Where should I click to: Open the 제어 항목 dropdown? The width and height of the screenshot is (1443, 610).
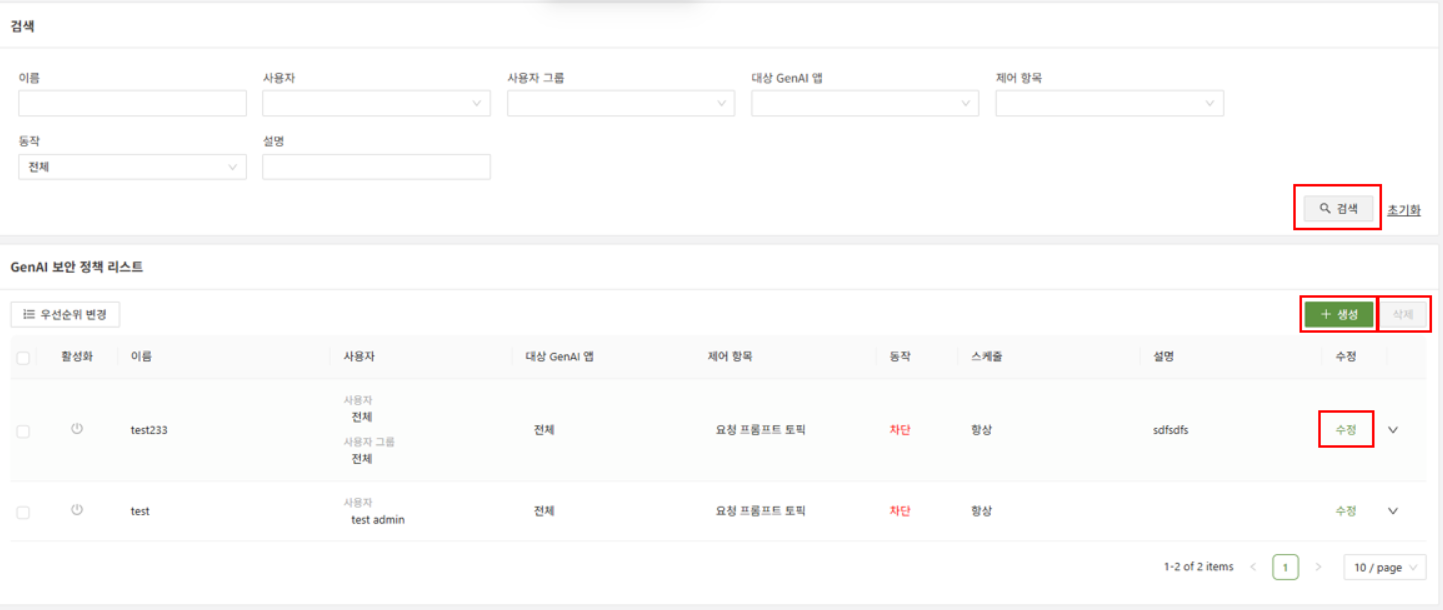tap(1108, 103)
